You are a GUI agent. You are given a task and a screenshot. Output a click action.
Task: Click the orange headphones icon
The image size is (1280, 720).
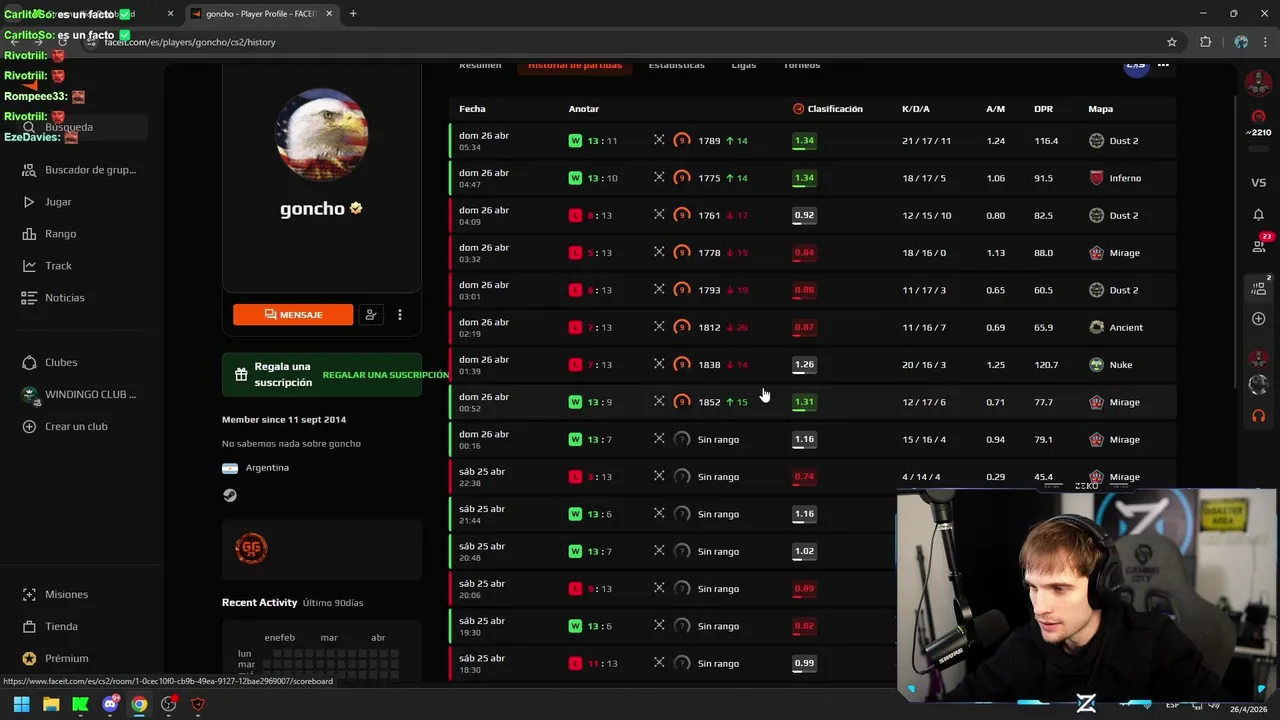click(1258, 415)
